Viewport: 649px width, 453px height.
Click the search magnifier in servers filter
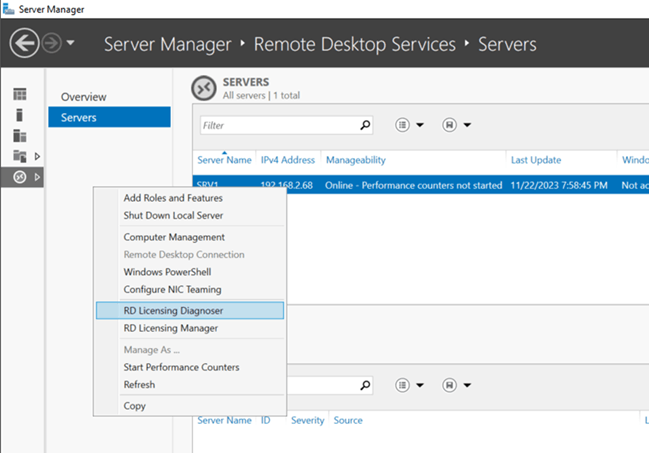click(x=365, y=125)
